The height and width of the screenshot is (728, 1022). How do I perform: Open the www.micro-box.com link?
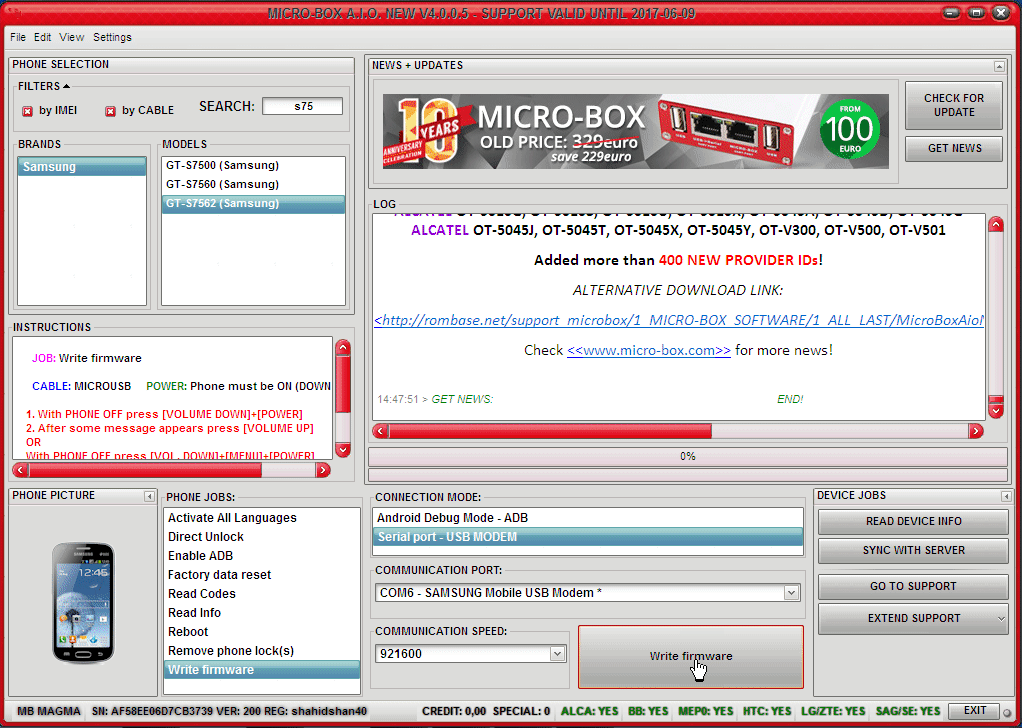tap(649, 351)
